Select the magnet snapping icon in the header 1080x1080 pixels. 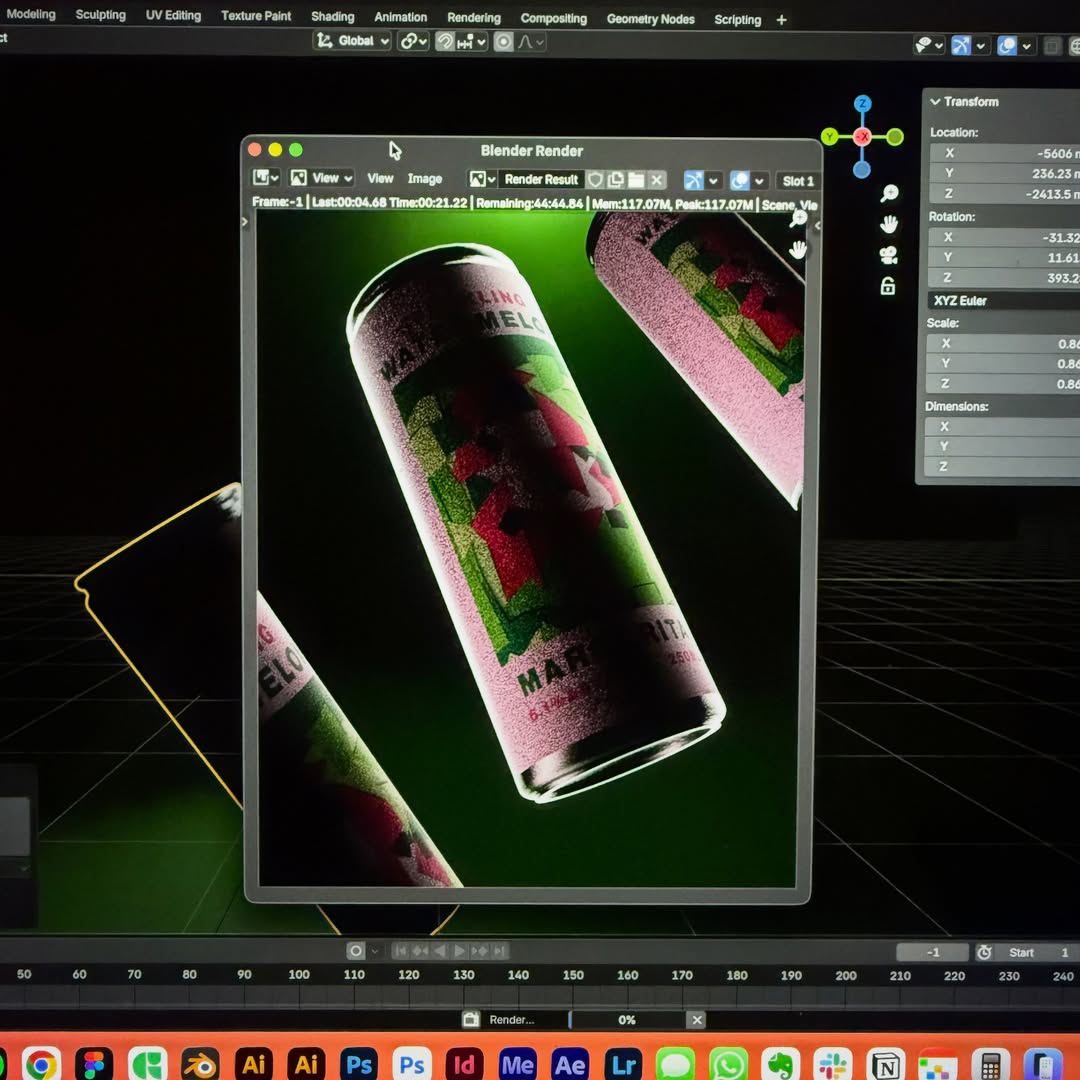[x=446, y=41]
